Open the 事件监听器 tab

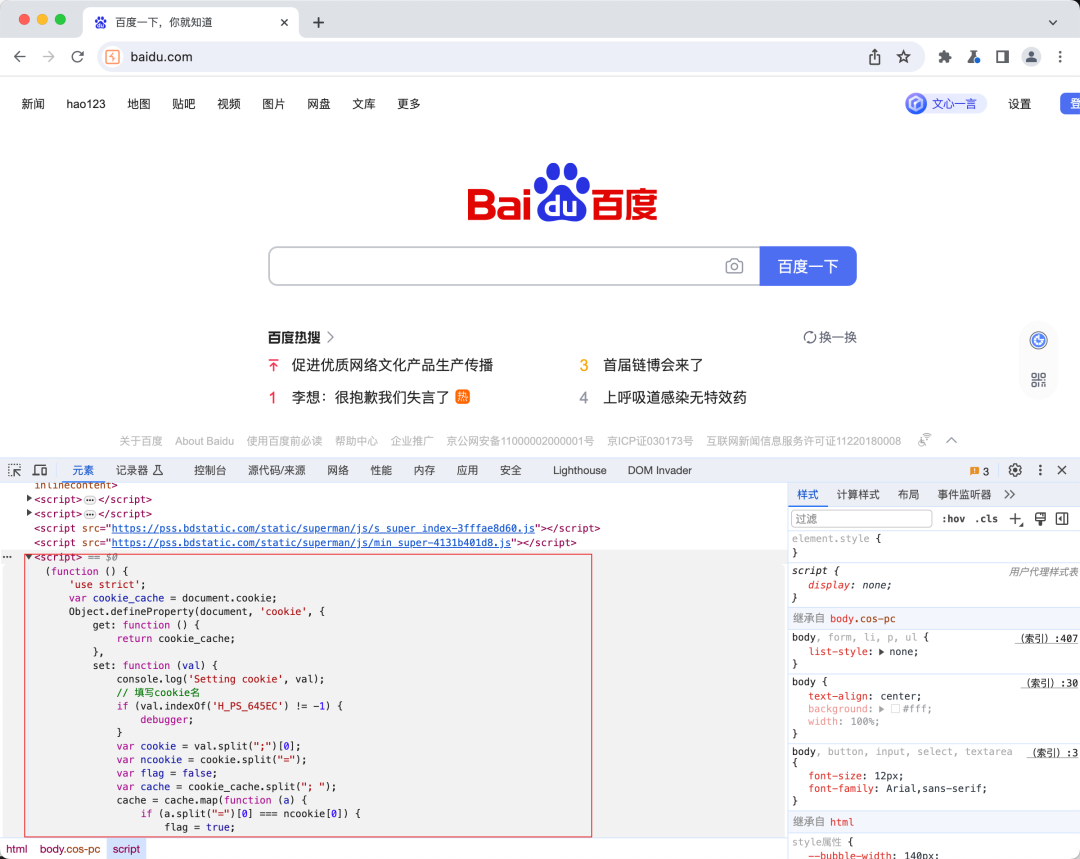(964, 495)
